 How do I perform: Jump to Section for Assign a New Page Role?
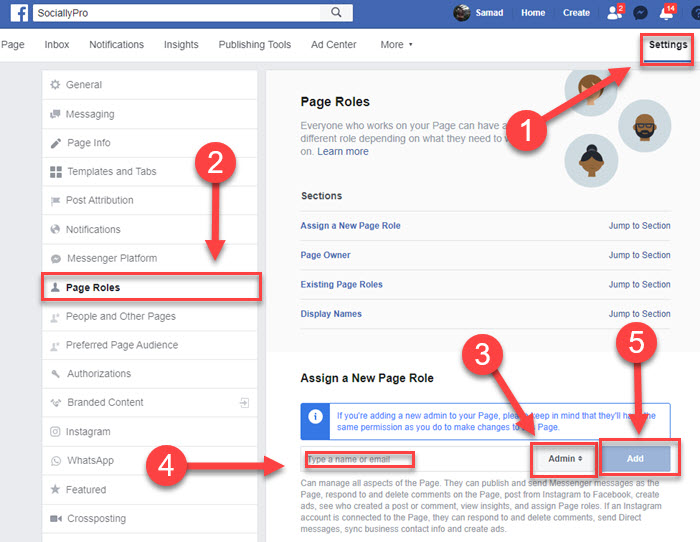coord(639,226)
